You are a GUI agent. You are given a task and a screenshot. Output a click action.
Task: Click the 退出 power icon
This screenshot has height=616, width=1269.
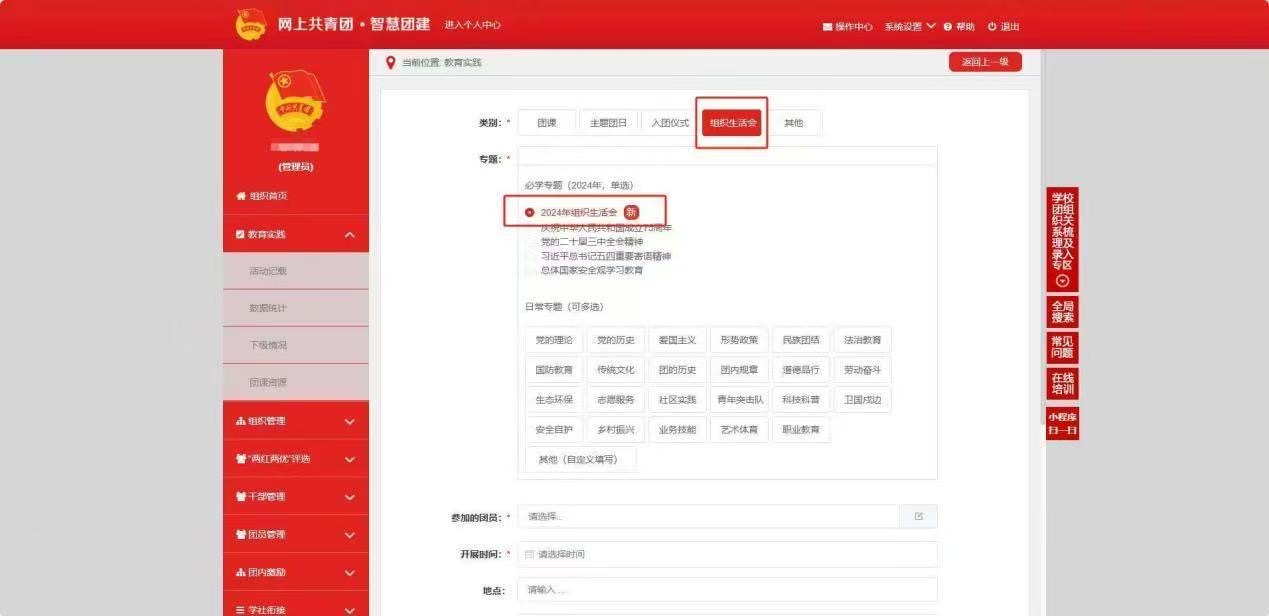[992, 27]
